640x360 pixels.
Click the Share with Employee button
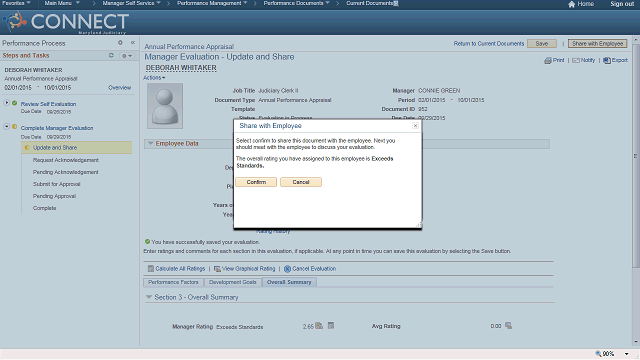click(598, 44)
